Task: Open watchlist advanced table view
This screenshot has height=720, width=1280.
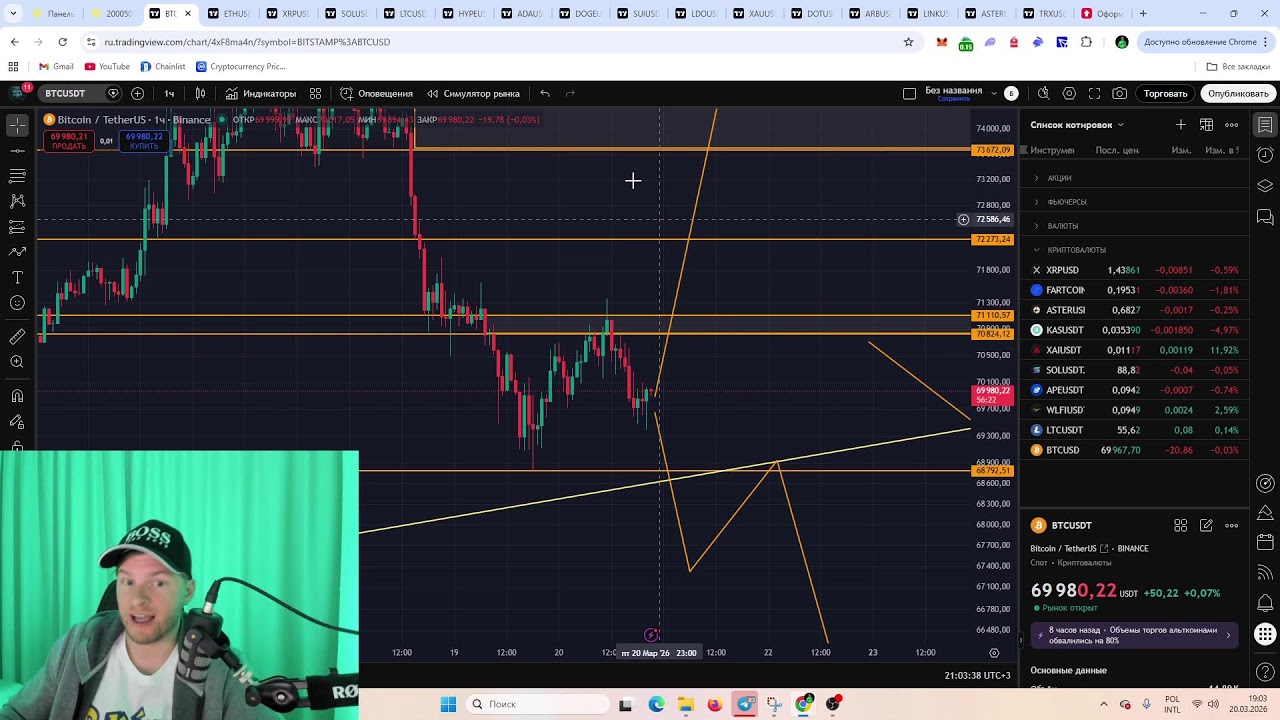Action: tap(1207, 125)
